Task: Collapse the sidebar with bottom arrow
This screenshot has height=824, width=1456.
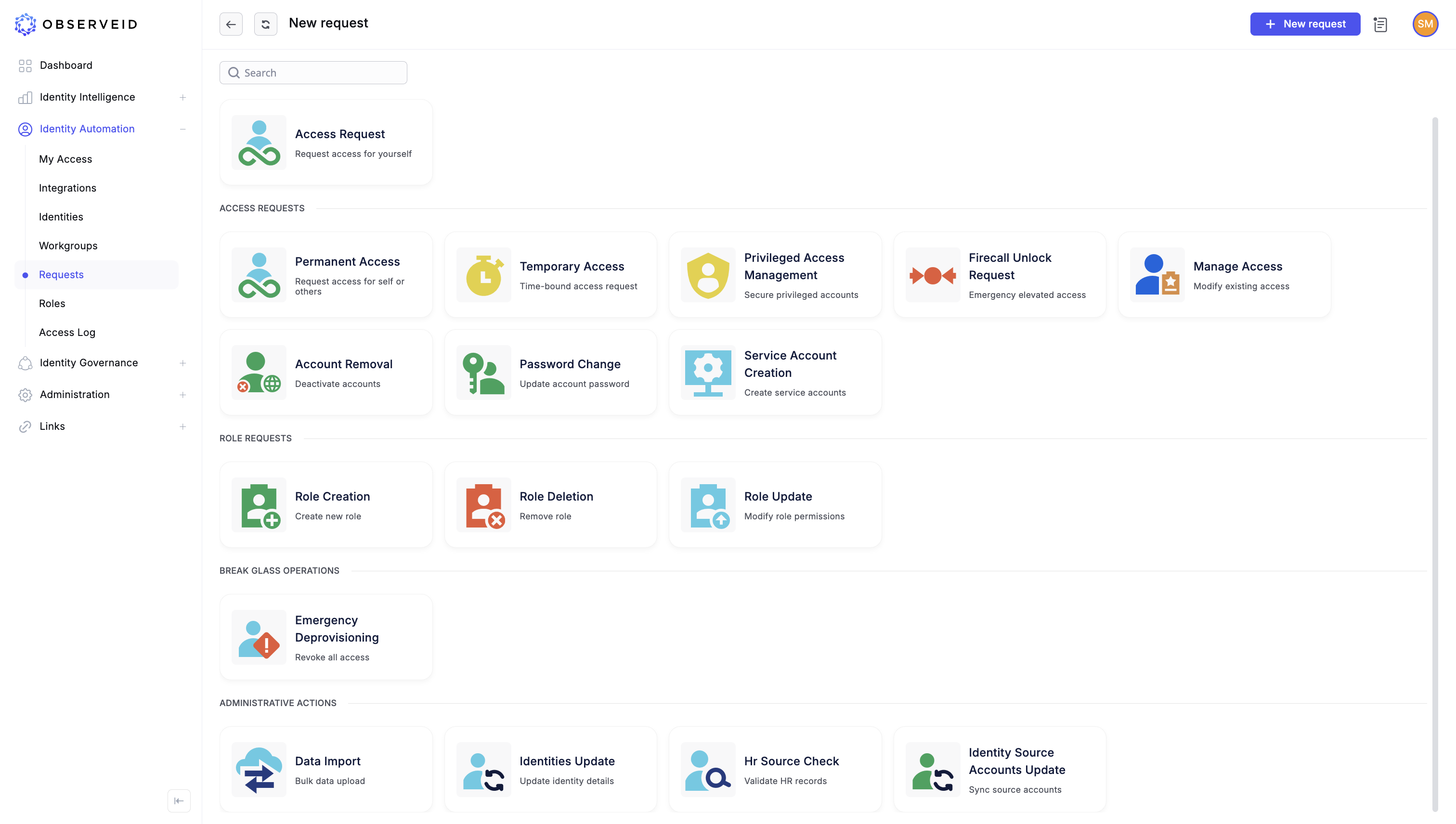Action: [x=179, y=801]
